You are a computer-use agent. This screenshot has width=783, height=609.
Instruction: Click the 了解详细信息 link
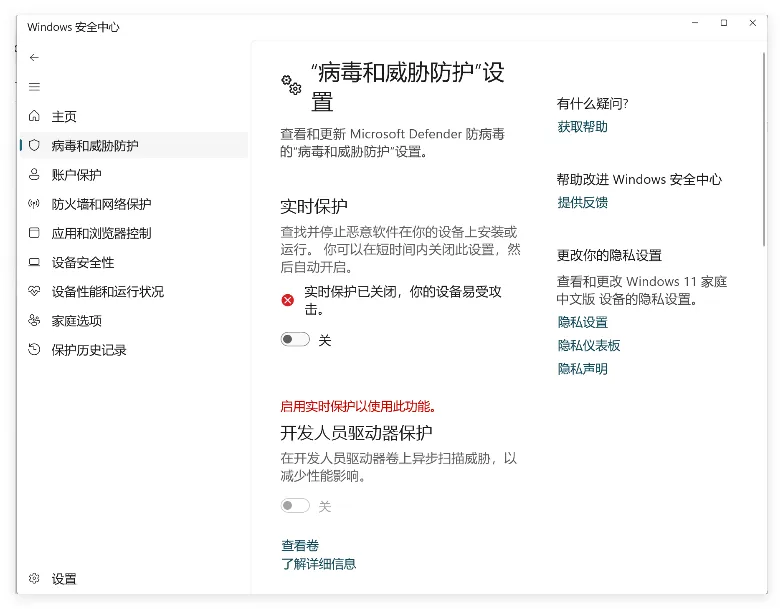tap(319, 565)
